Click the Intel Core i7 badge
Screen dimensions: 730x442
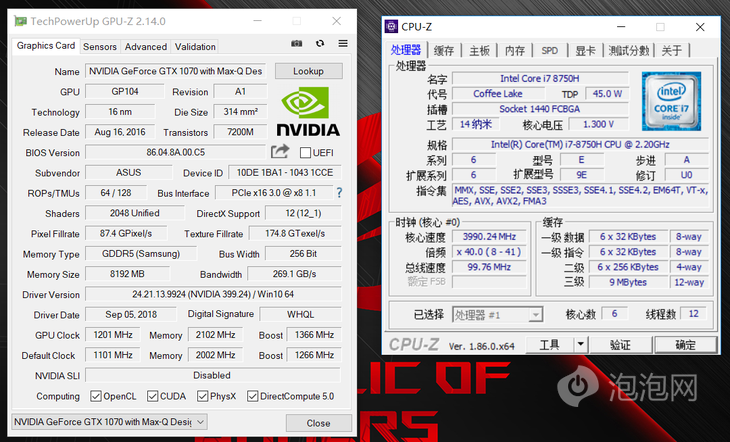tap(671, 101)
